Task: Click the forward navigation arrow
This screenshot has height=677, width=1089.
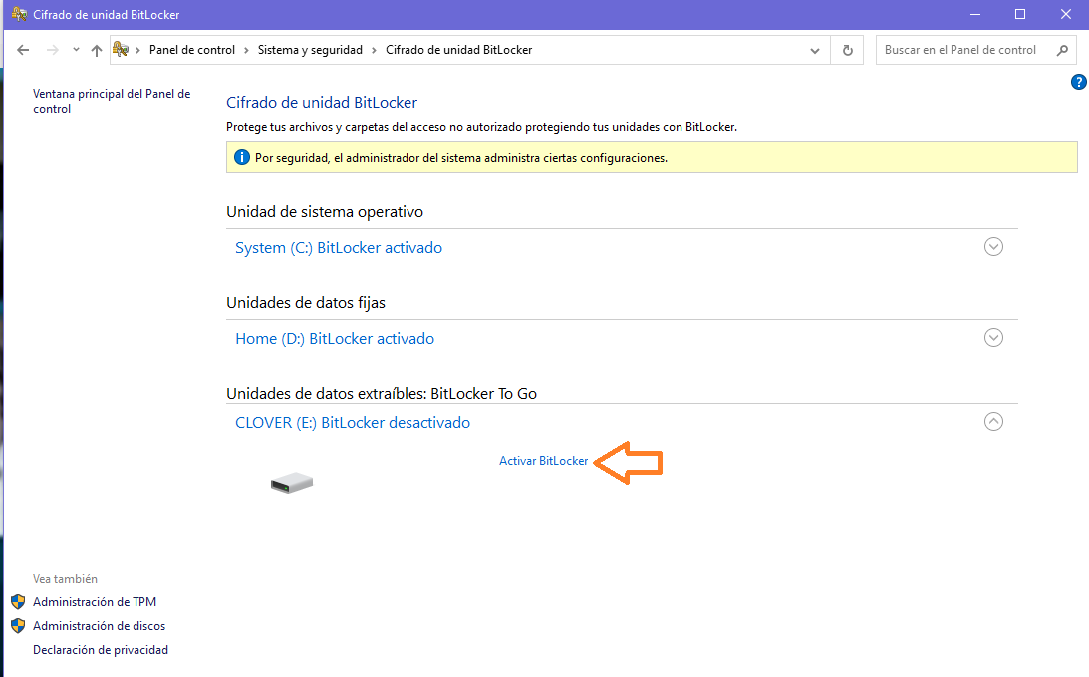Action: [x=52, y=50]
